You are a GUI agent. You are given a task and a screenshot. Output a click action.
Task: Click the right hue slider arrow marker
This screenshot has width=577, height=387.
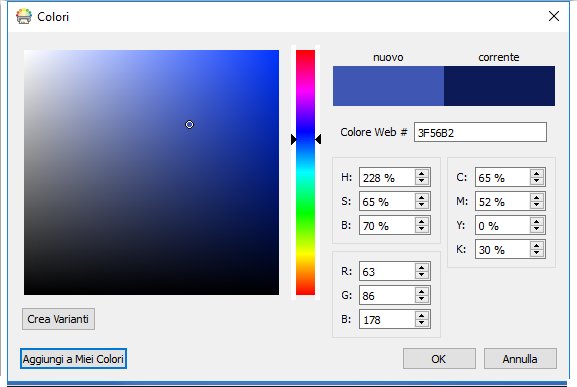click(318, 139)
